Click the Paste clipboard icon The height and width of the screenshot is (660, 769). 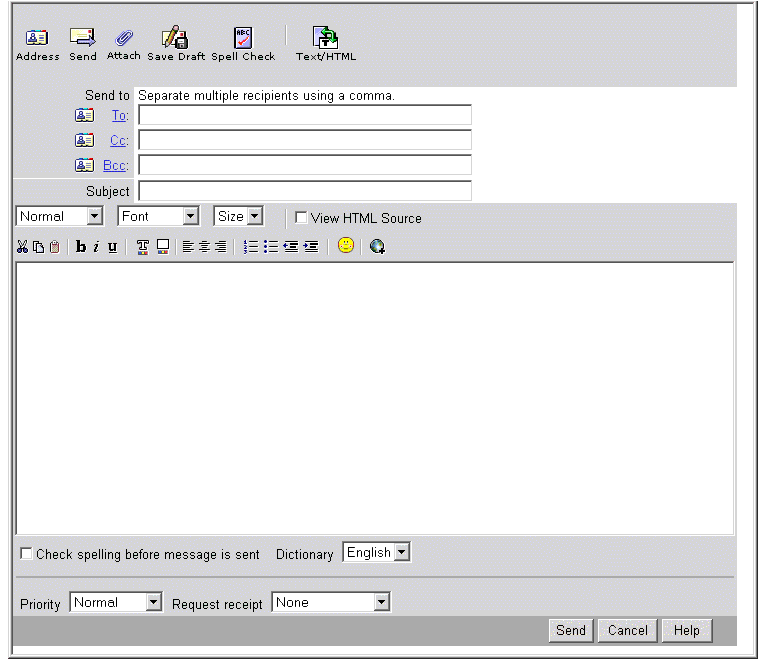[x=55, y=247]
